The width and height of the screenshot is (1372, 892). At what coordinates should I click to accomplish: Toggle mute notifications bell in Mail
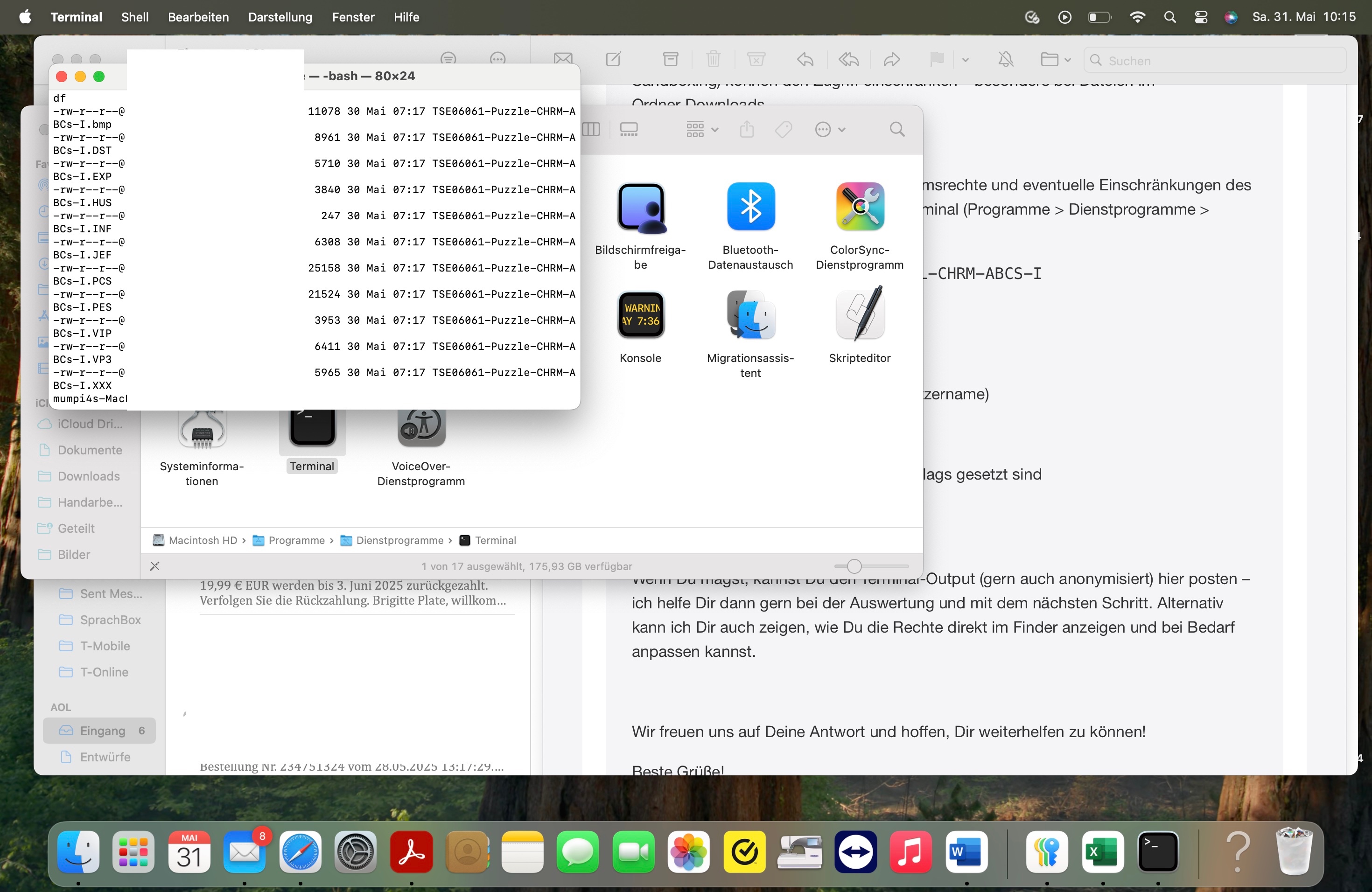point(1005,59)
